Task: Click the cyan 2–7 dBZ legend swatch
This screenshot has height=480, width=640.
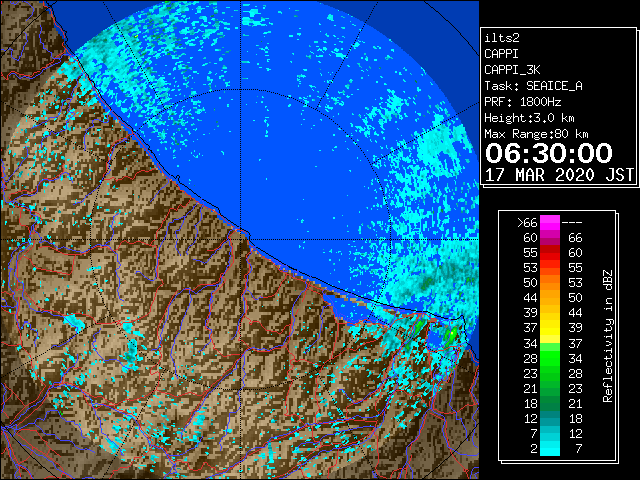Action: (550, 448)
